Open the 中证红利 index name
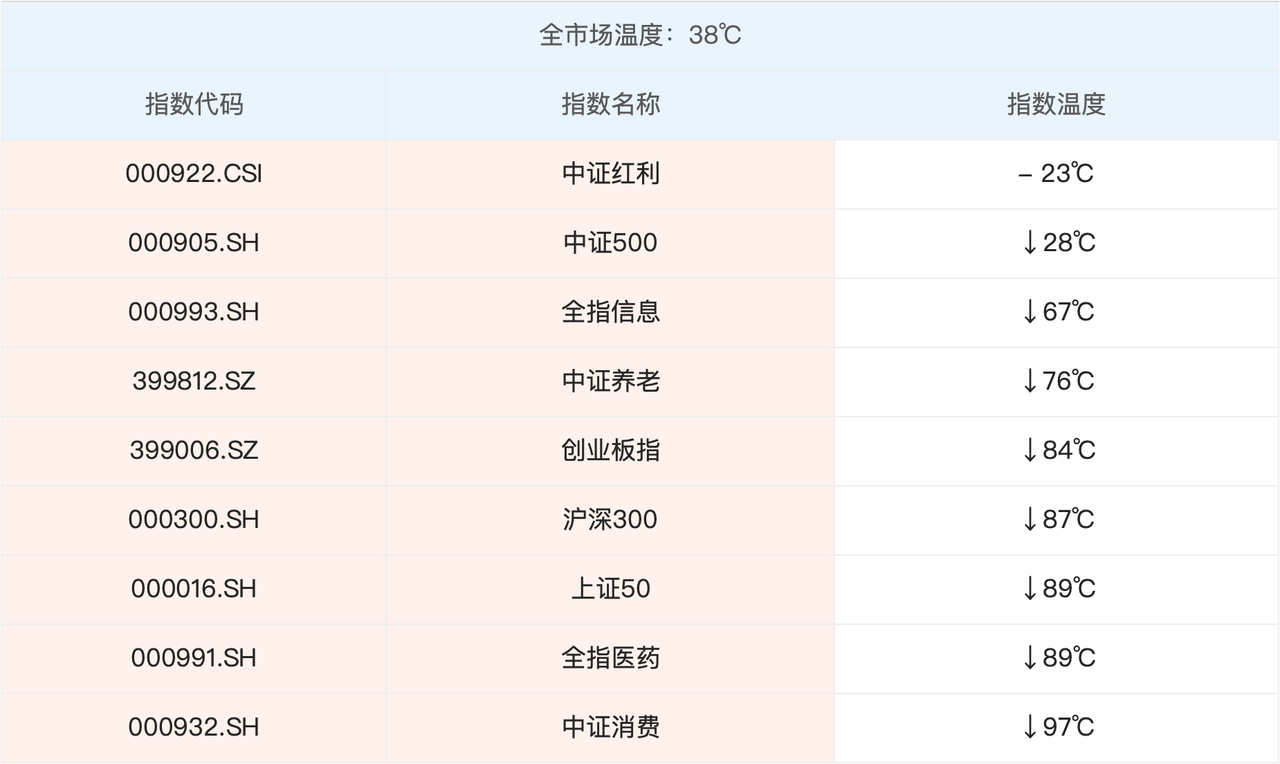1280x764 pixels. point(610,174)
